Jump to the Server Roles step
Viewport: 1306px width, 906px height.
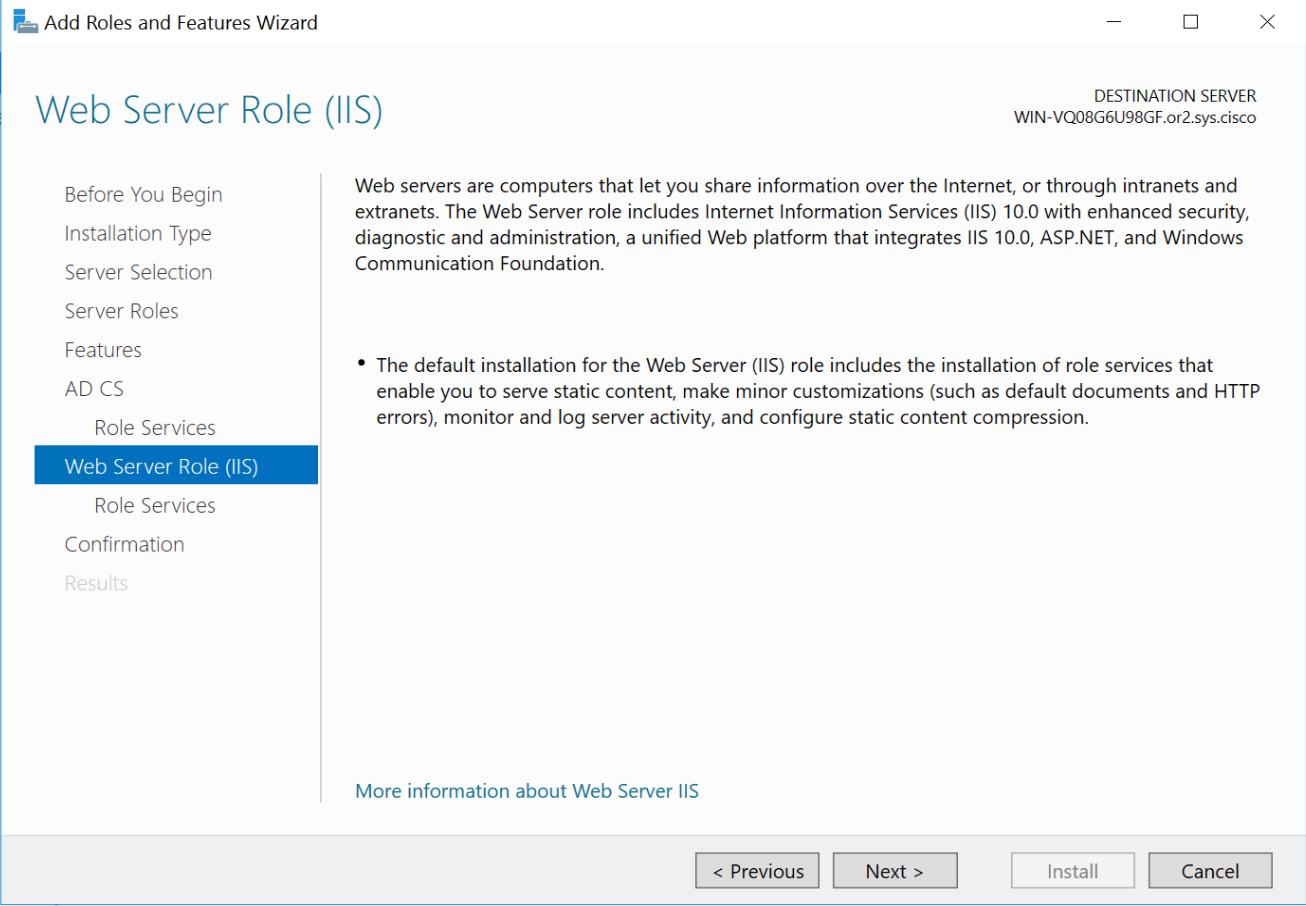(x=121, y=311)
